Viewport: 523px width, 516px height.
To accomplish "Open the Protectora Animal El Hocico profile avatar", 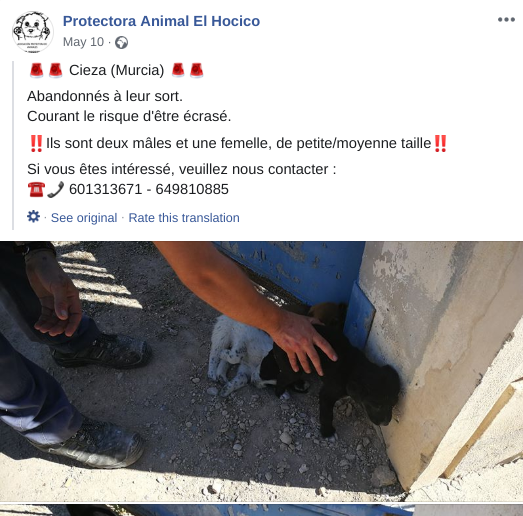I will pos(32,32).
